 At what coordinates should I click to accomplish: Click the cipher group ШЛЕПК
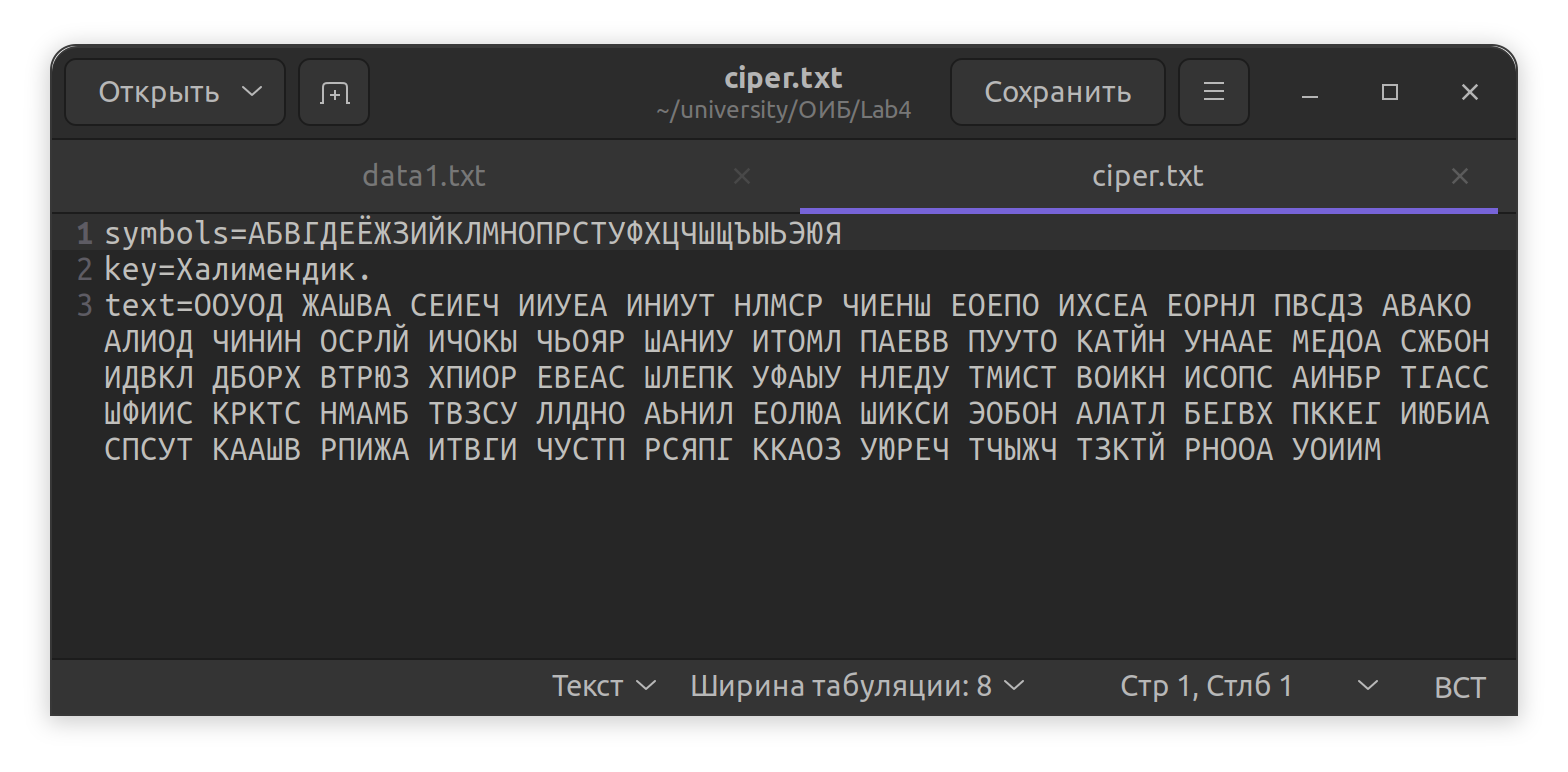(x=689, y=378)
